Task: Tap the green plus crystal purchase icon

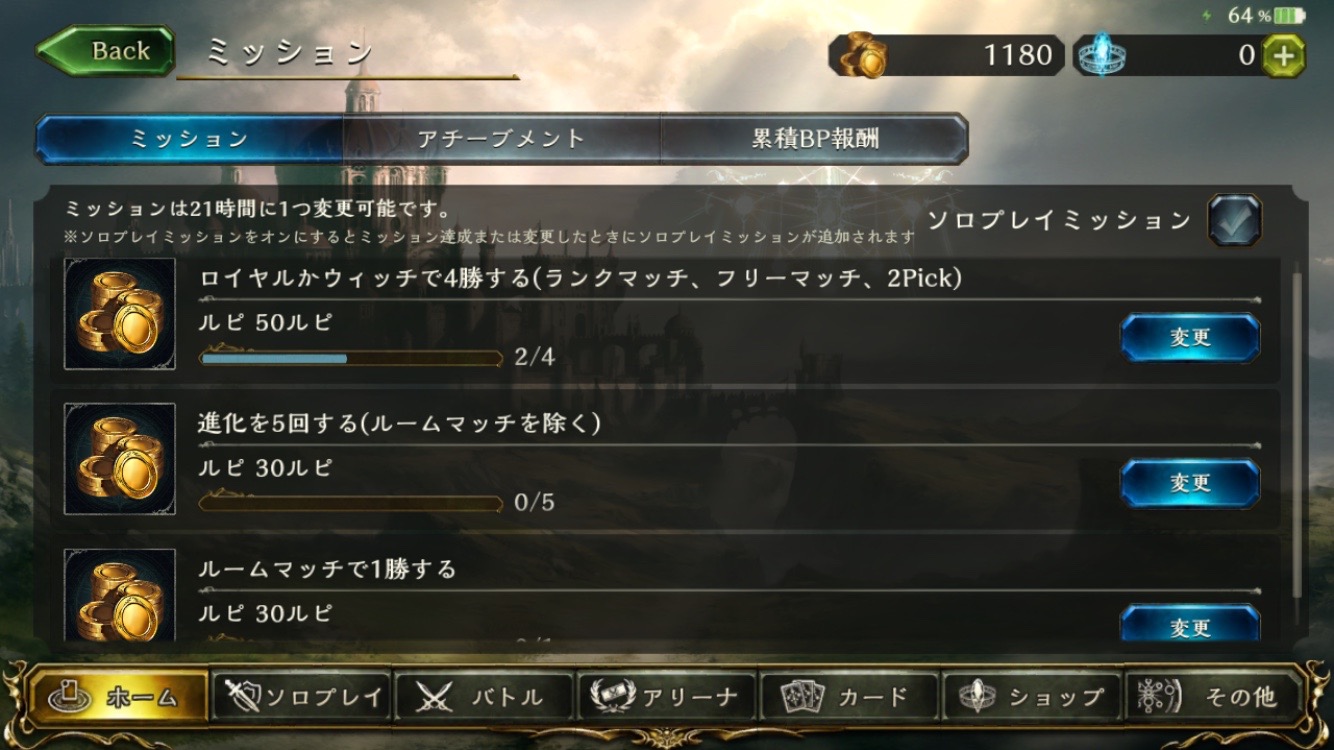Action: [1283, 55]
